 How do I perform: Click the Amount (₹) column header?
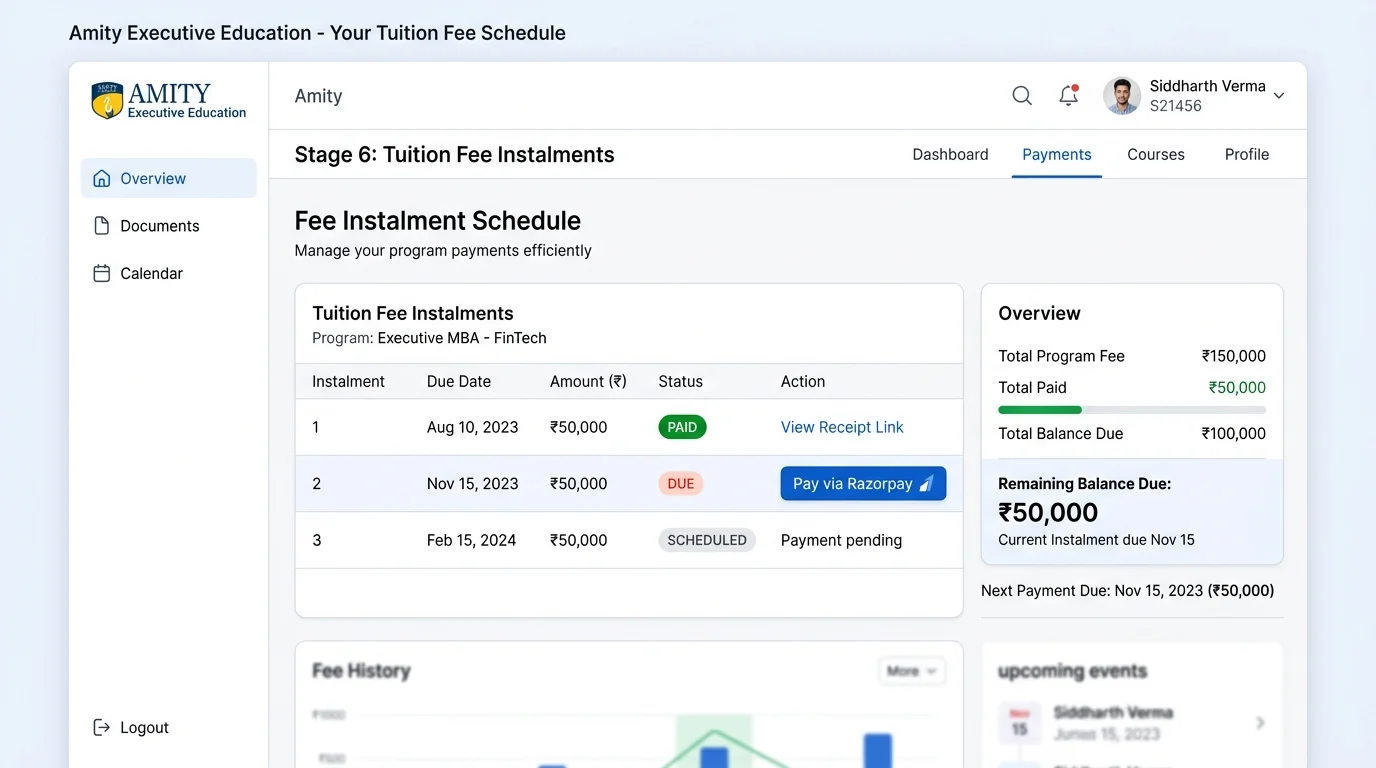[588, 381]
